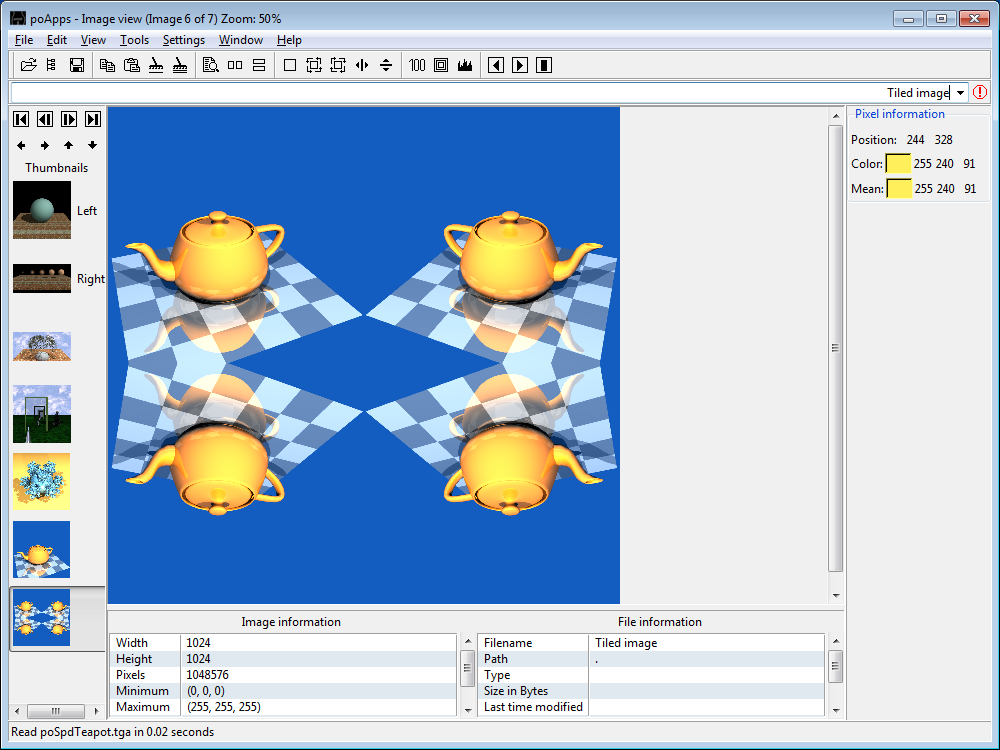Select the Right spheres thumbnail
Screen dimensions: 1000x750
[42, 279]
